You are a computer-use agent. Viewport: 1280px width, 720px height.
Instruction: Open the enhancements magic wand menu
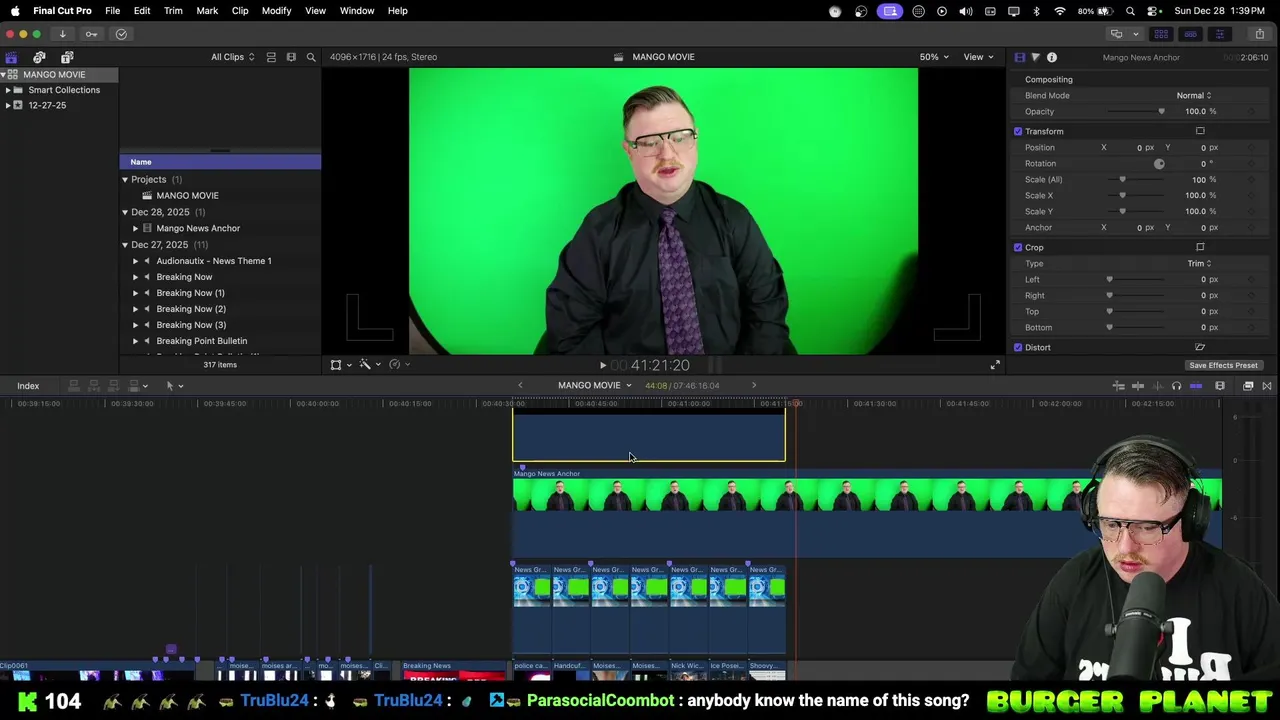(369, 365)
